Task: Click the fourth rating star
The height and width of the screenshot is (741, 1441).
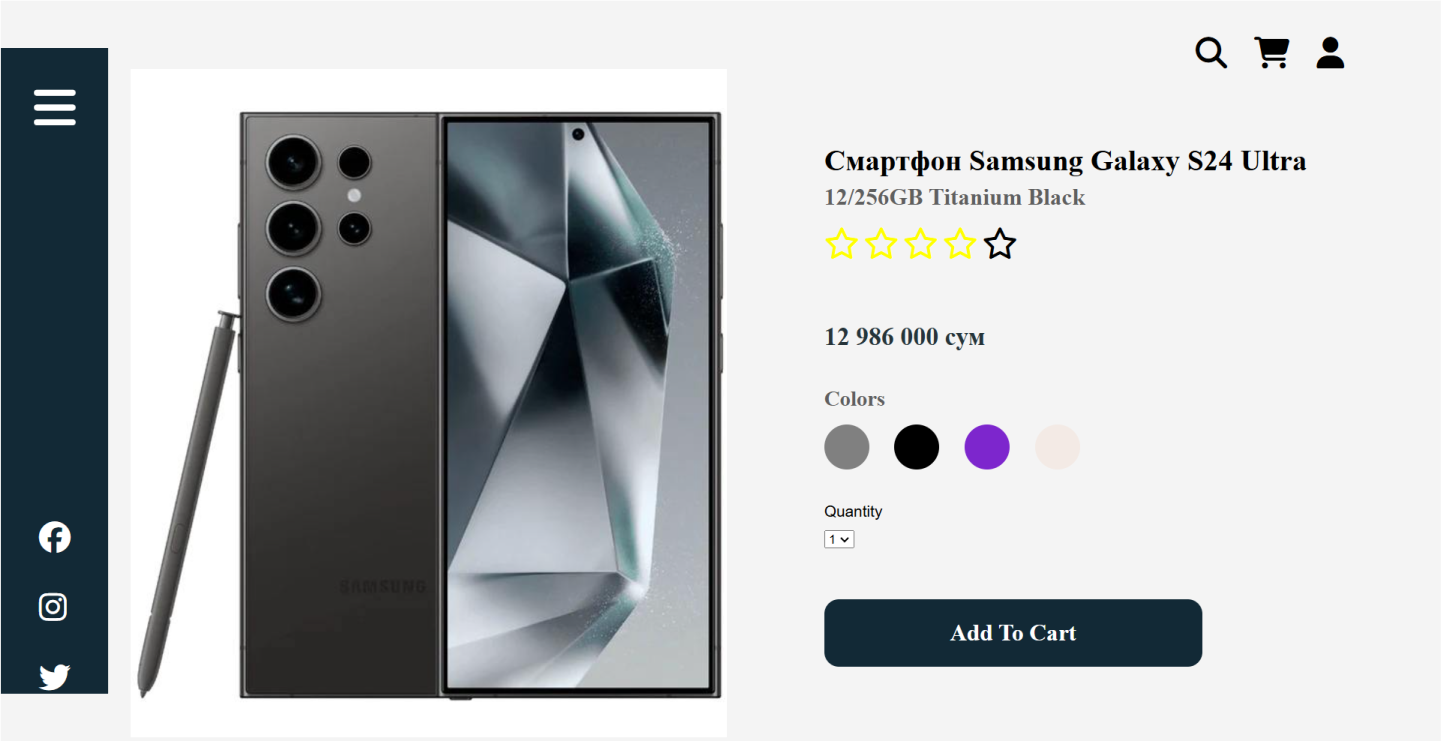Action: pos(960,244)
